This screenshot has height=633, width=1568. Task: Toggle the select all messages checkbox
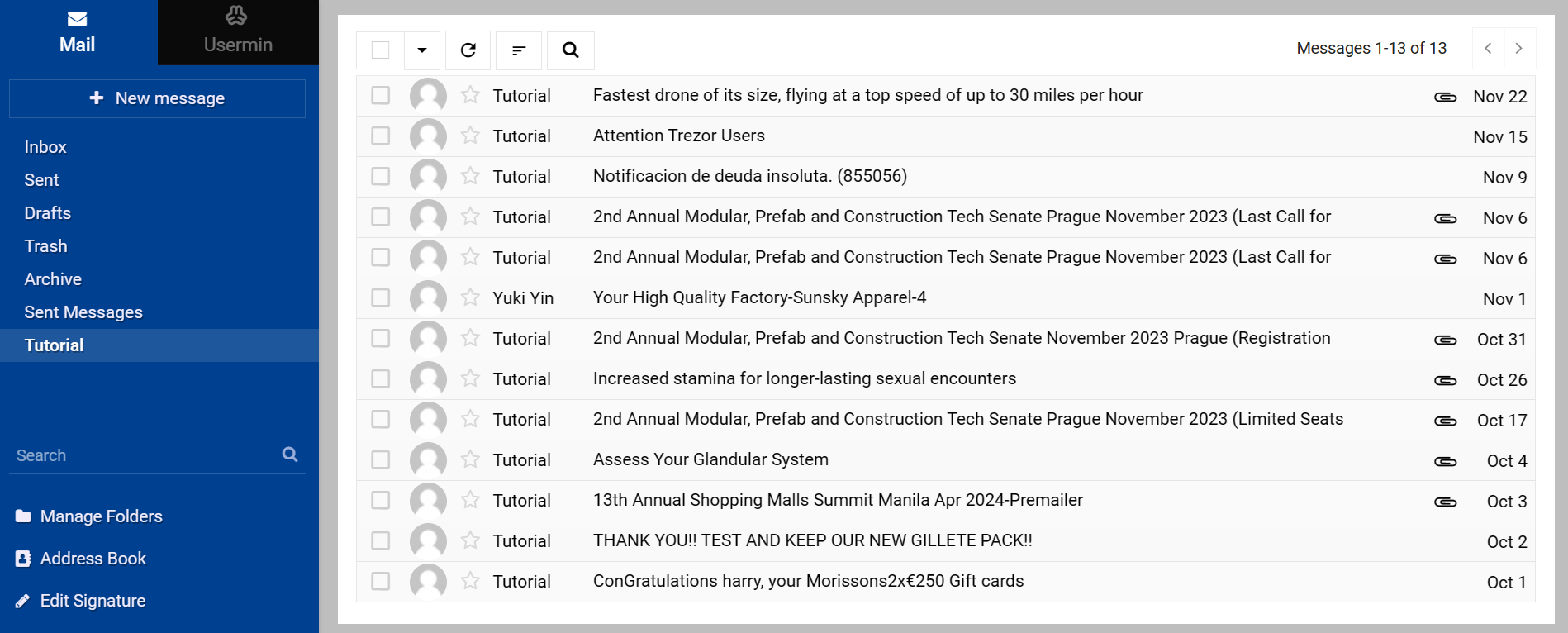tap(381, 50)
